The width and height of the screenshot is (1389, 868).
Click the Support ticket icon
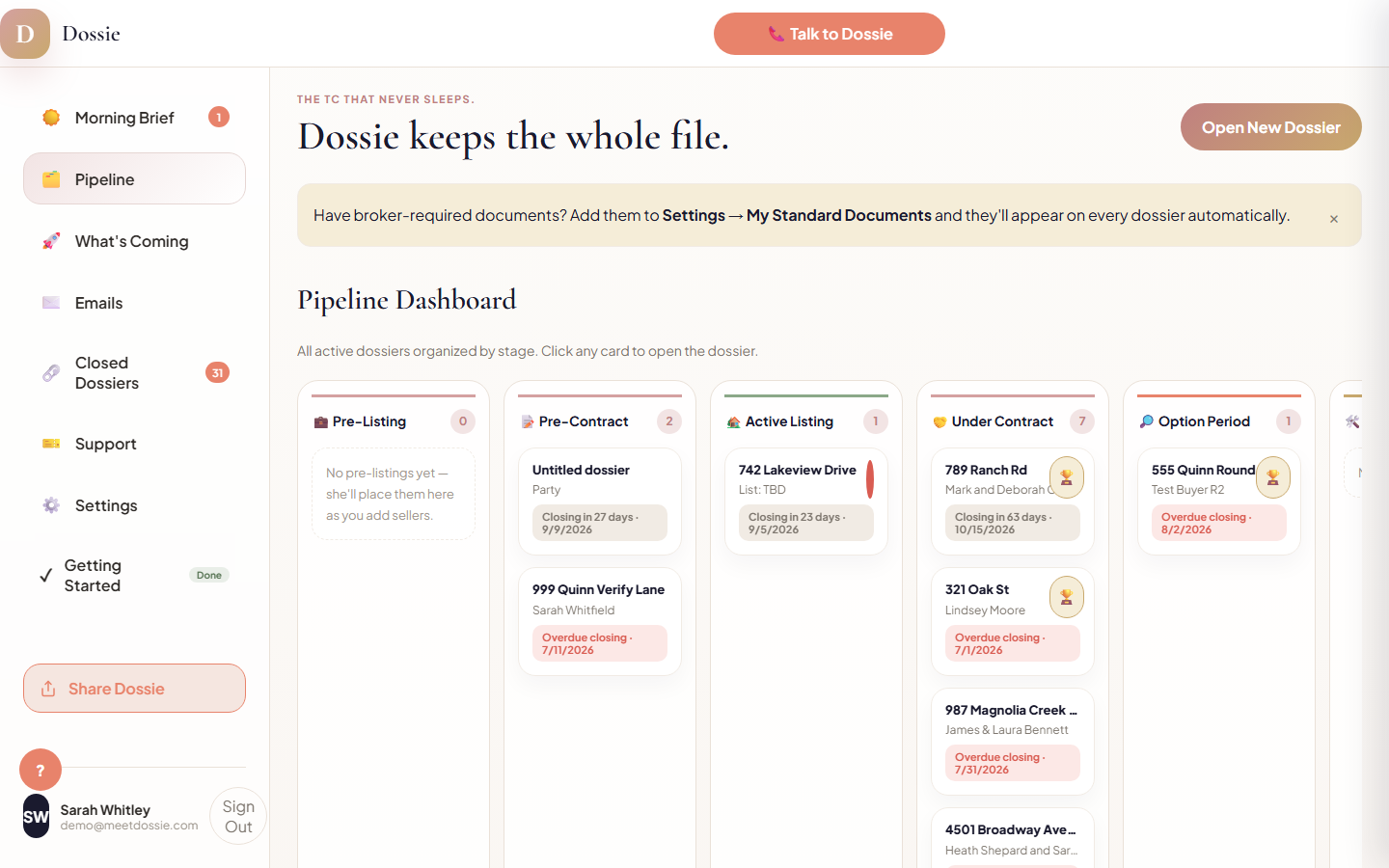51,444
